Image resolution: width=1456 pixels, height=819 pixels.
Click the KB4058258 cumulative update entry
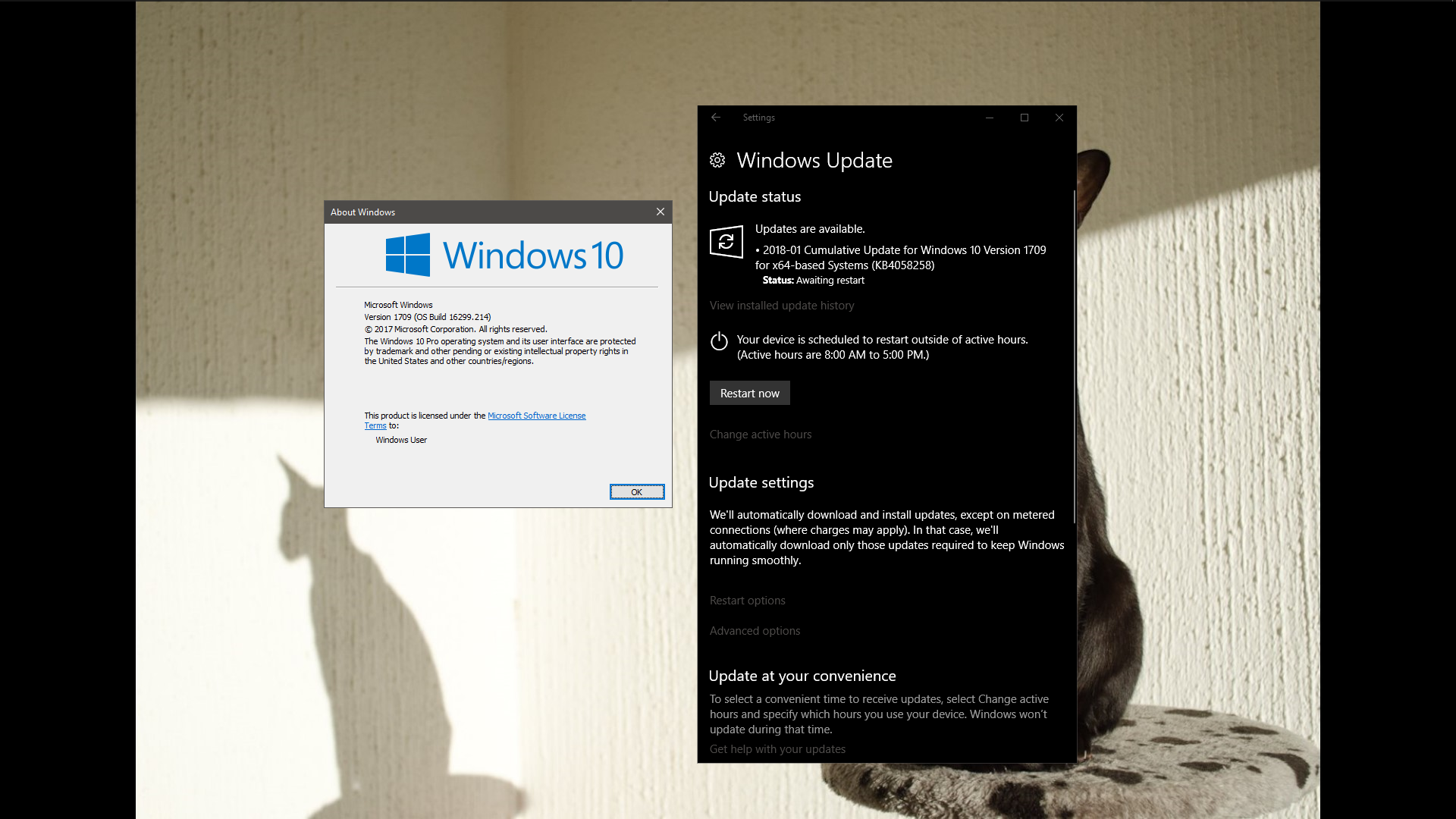[902, 258]
